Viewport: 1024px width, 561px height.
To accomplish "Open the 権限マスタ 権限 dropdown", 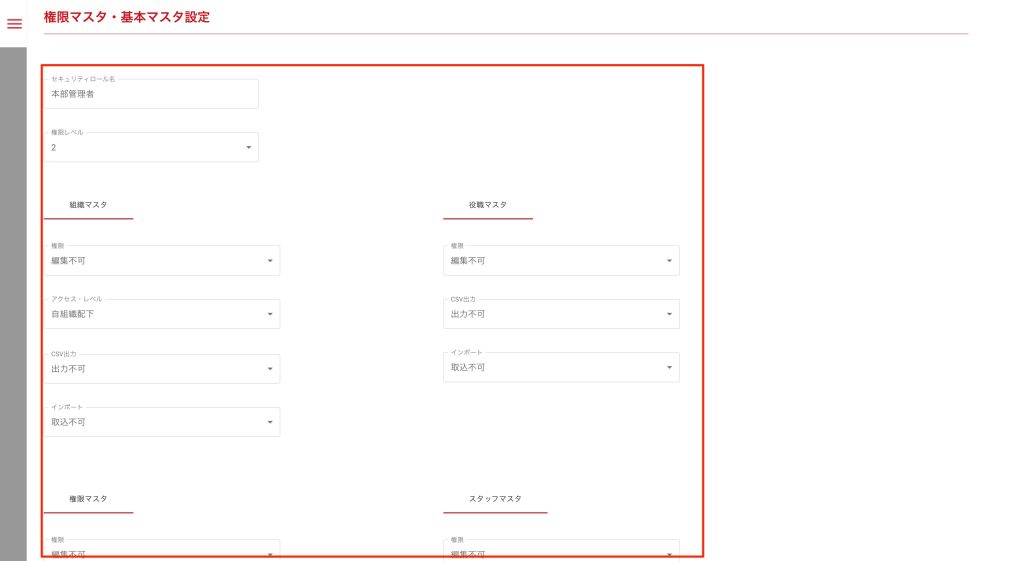I will click(x=160, y=551).
